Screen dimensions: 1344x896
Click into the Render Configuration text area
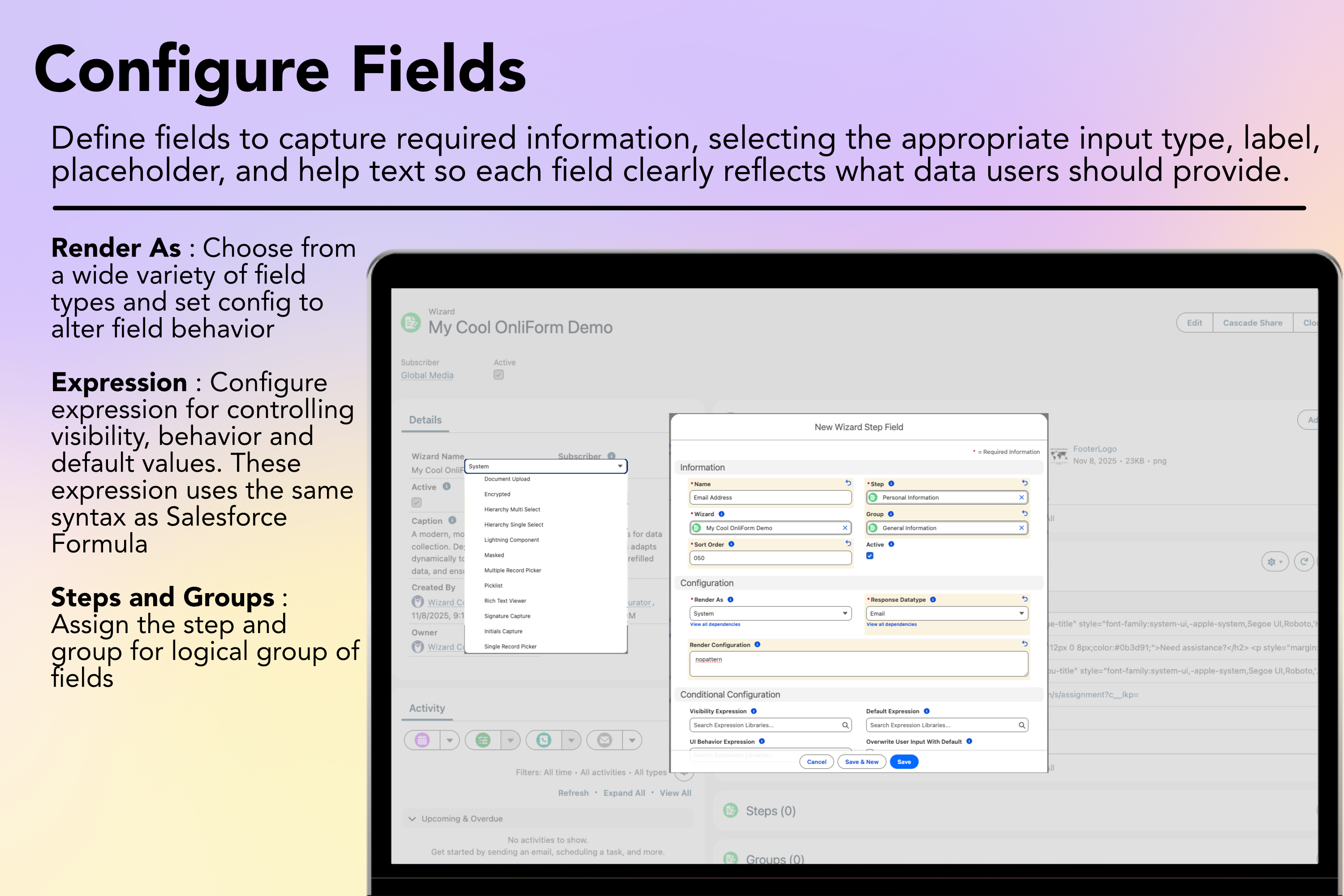[x=858, y=664]
